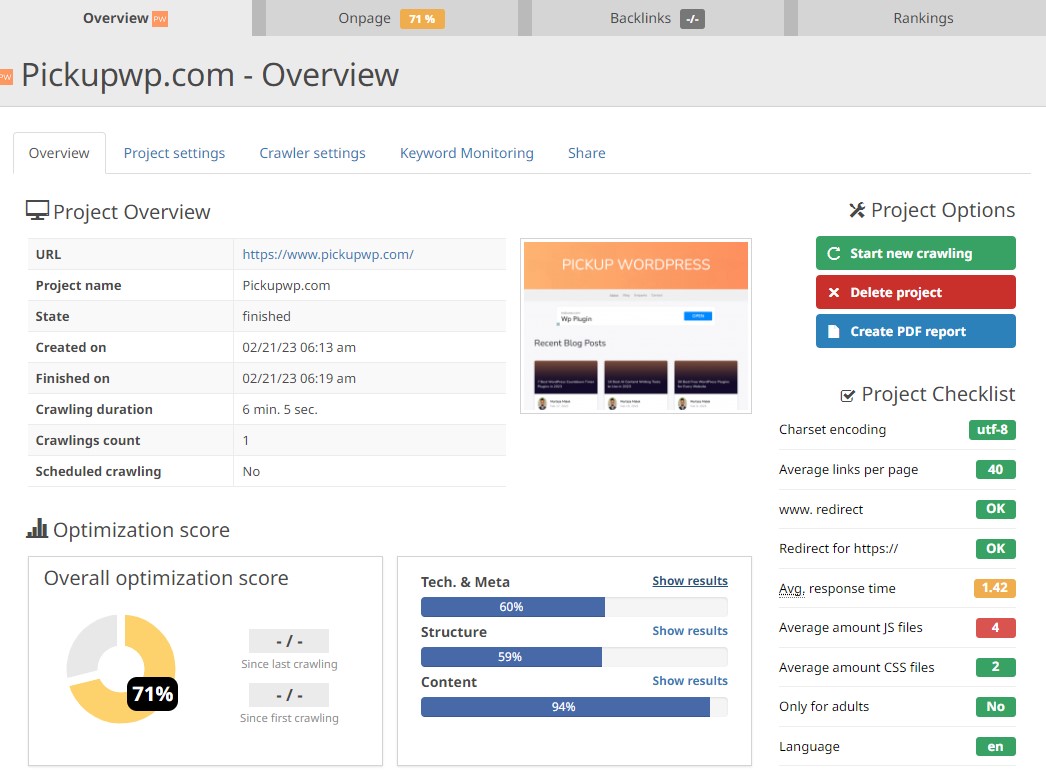
Task: Click the No badge for Only for adults
Action: click(x=995, y=707)
